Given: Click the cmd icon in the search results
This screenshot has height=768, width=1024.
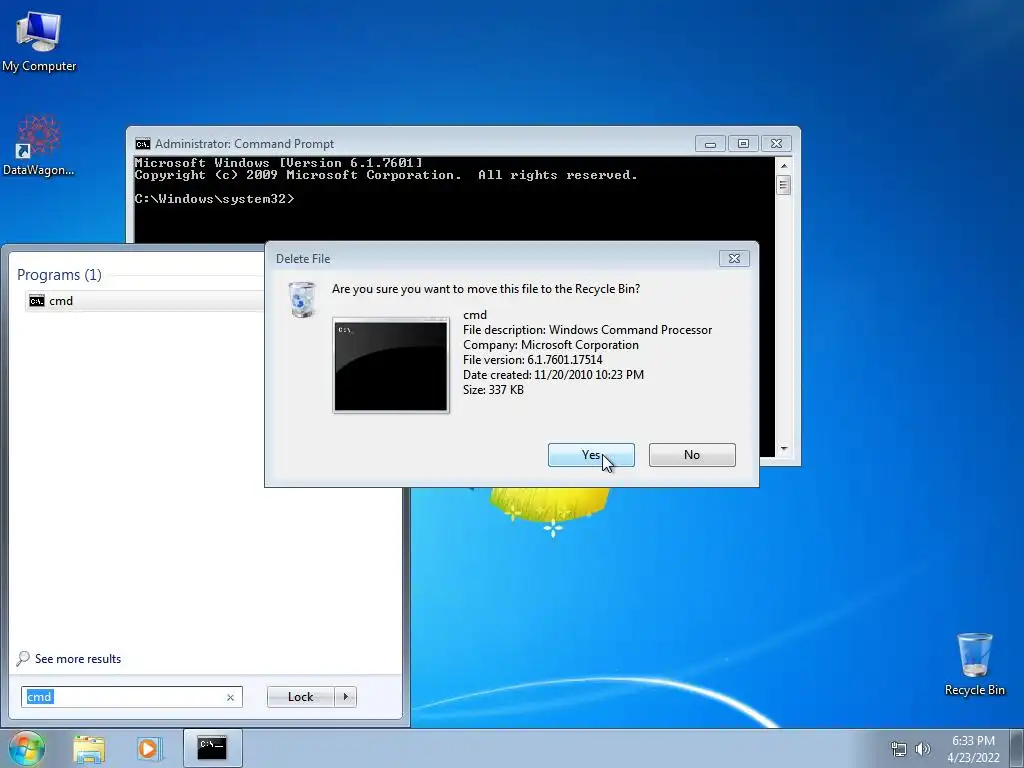Looking at the screenshot, I should click(x=37, y=300).
